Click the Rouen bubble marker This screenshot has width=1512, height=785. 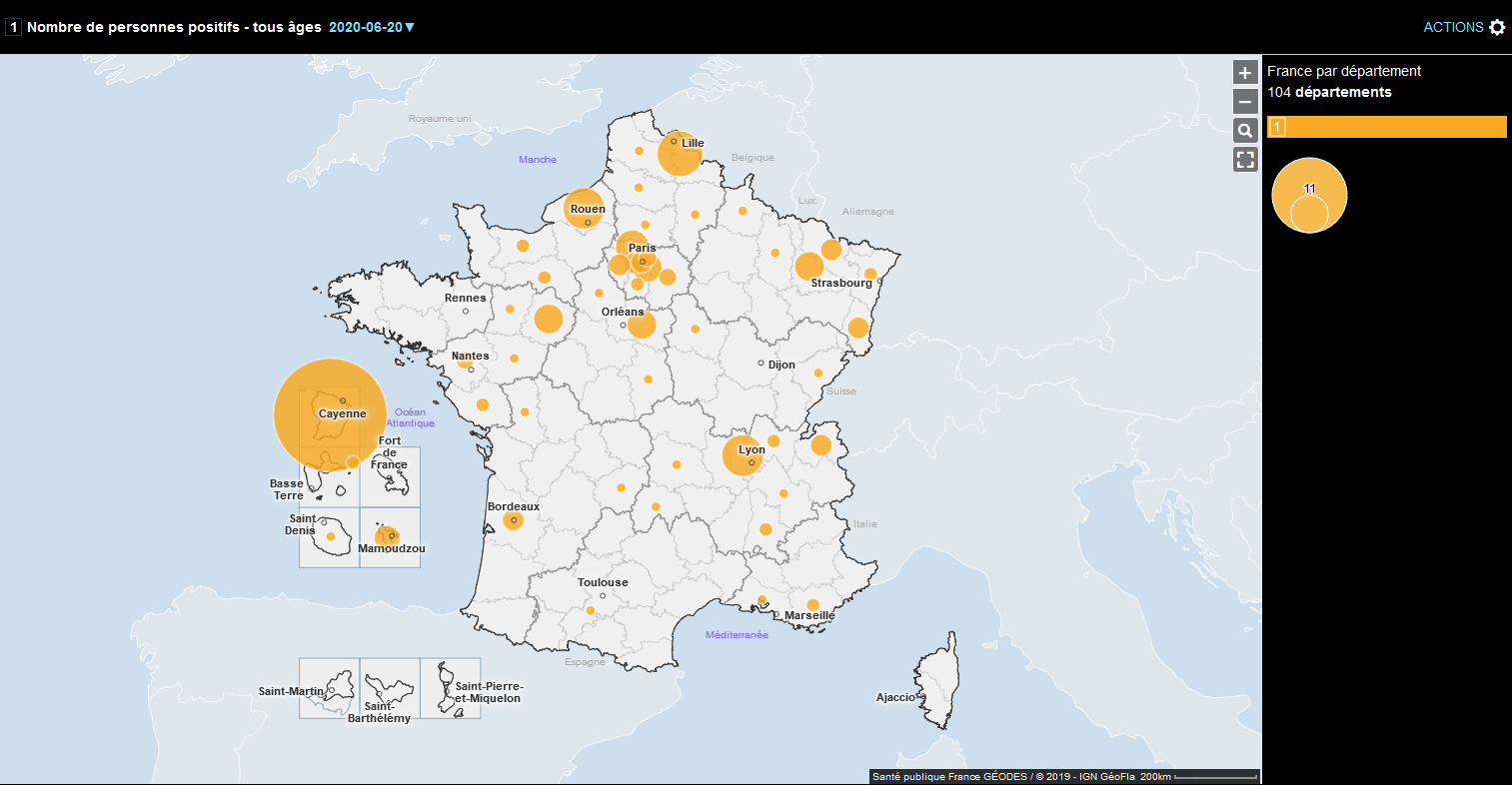coord(585,209)
